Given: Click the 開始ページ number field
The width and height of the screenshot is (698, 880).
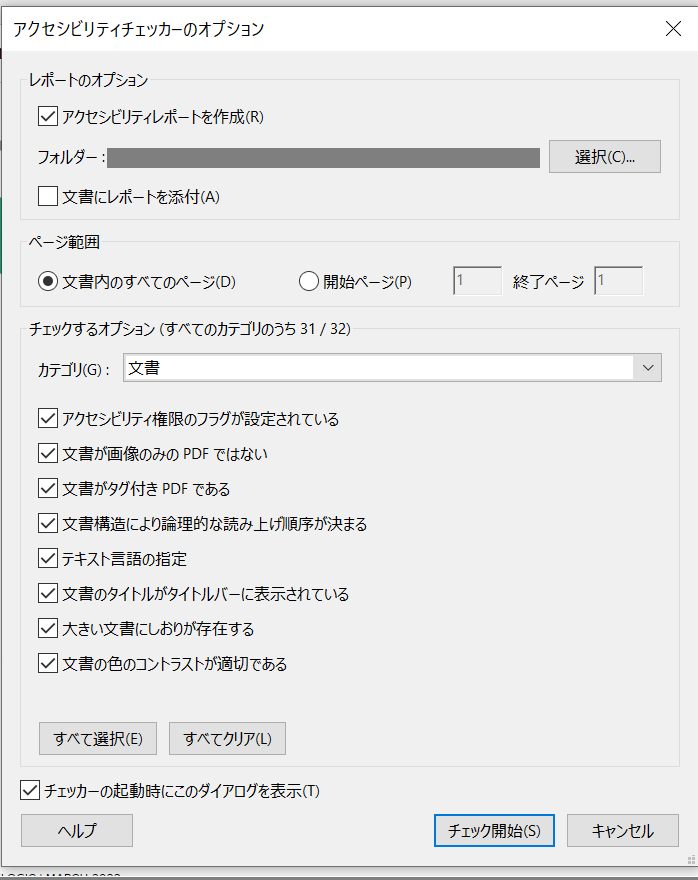Looking at the screenshot, I should tap(477, 281).
